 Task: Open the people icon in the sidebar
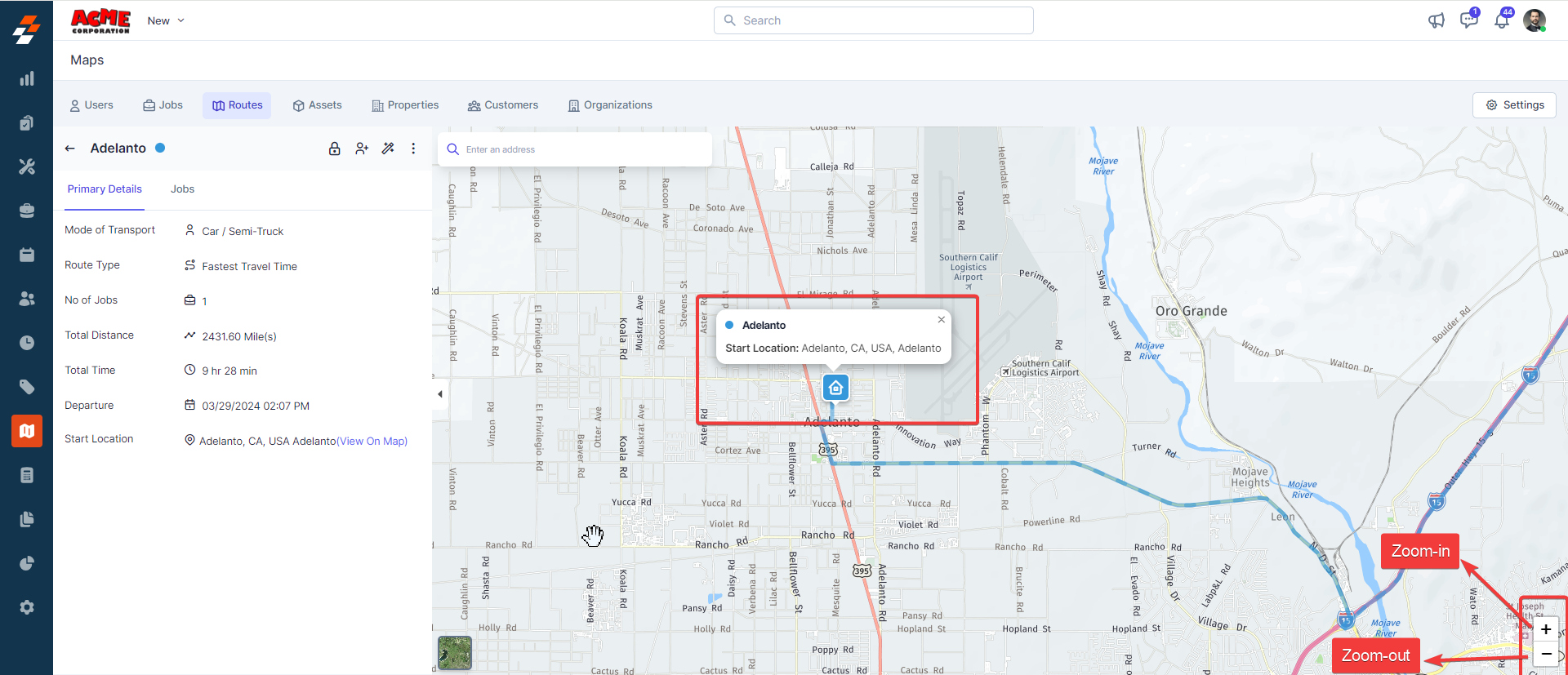[x=27, y=299]
